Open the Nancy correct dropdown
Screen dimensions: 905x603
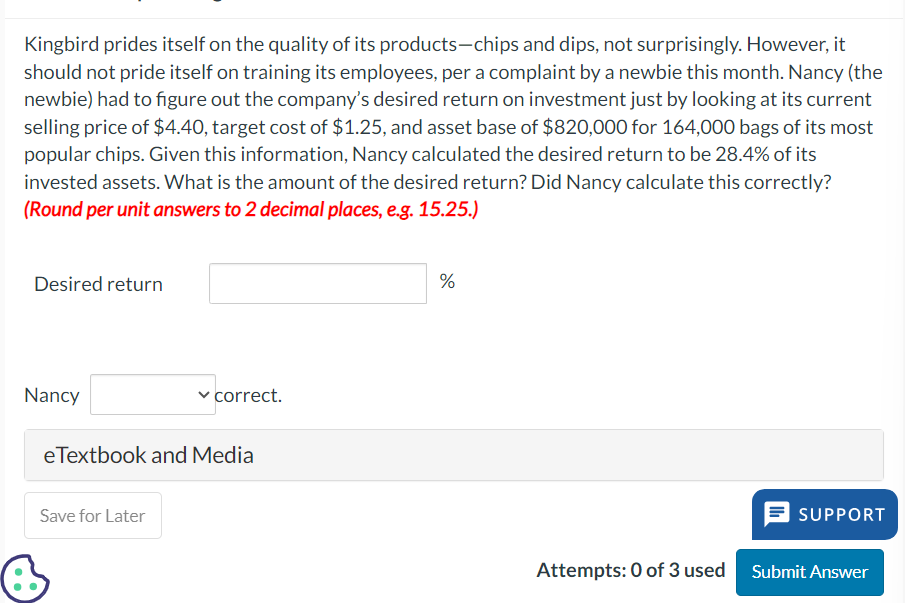coord(152,395)
